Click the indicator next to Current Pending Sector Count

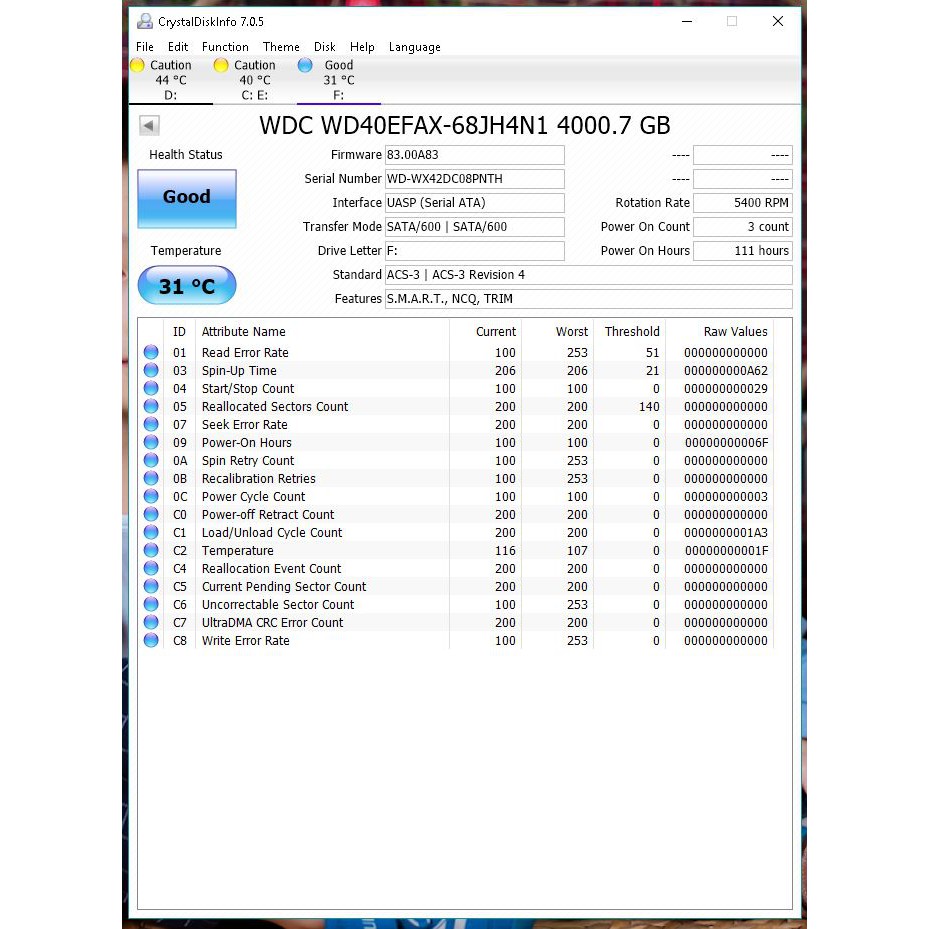(x=151, y=586)
